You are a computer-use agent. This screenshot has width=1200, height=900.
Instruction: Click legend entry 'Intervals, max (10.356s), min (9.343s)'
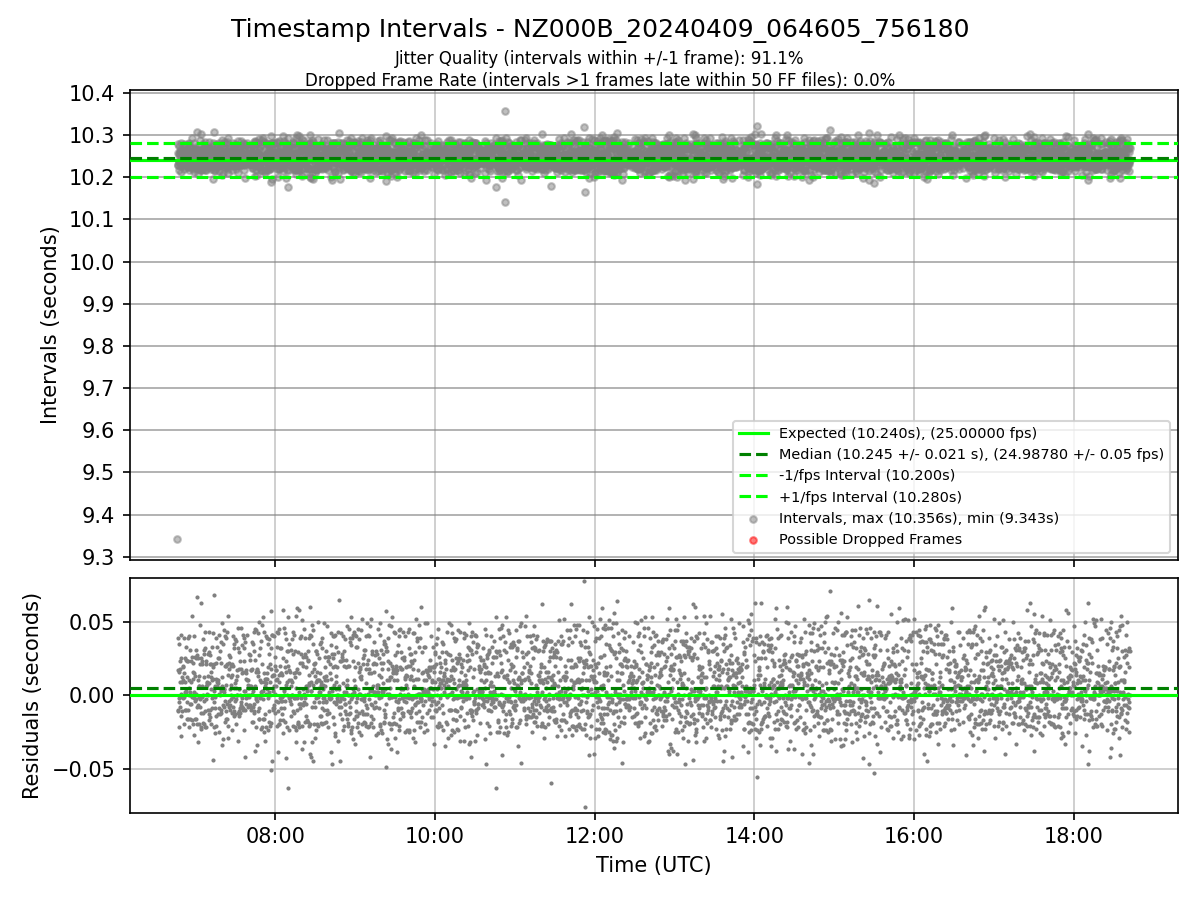(x=918, y=518)
